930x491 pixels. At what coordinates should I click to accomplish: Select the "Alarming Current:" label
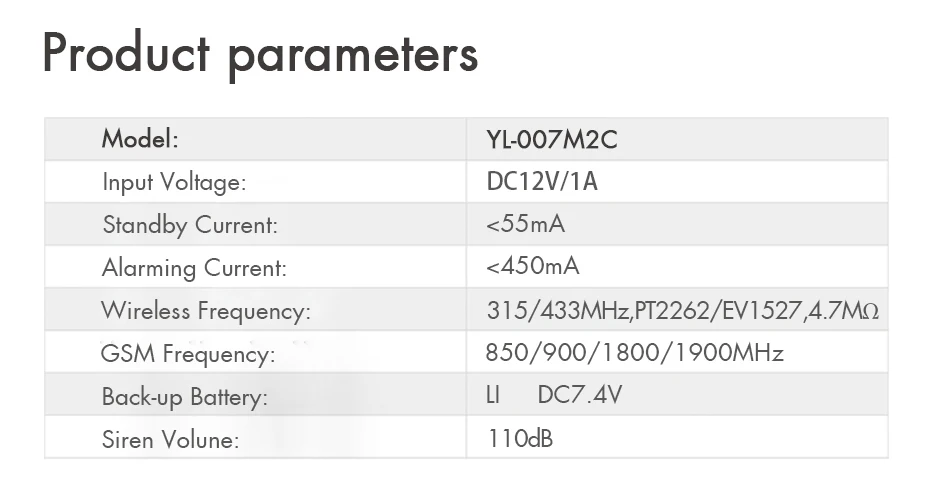(194, 268)
